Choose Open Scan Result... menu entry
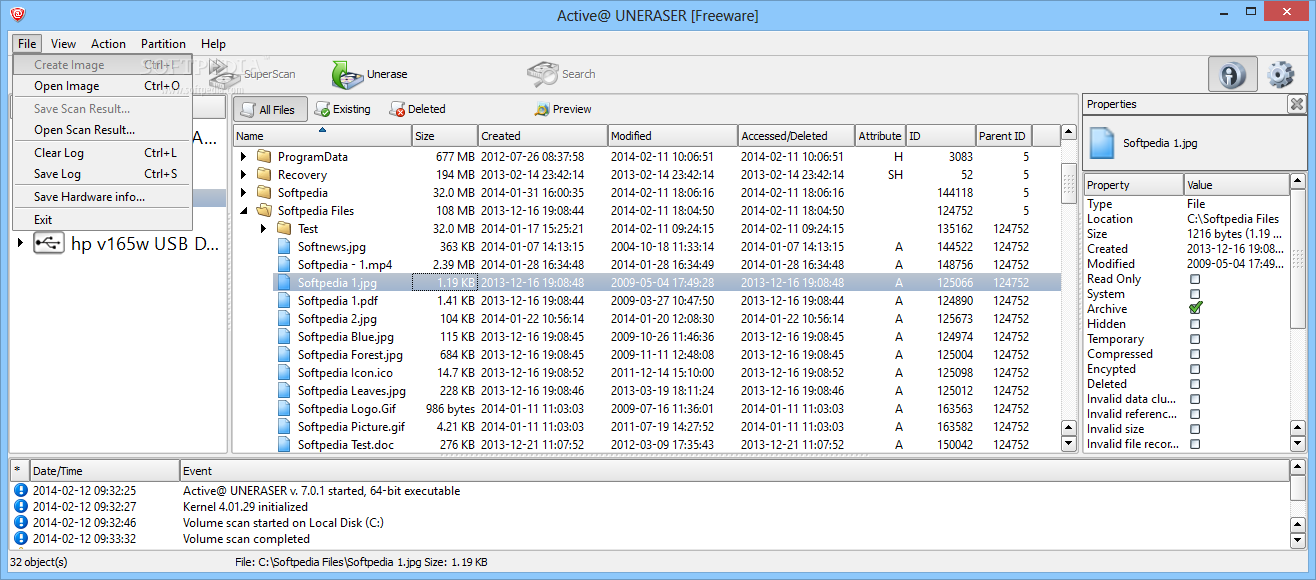 pos(102,130)
